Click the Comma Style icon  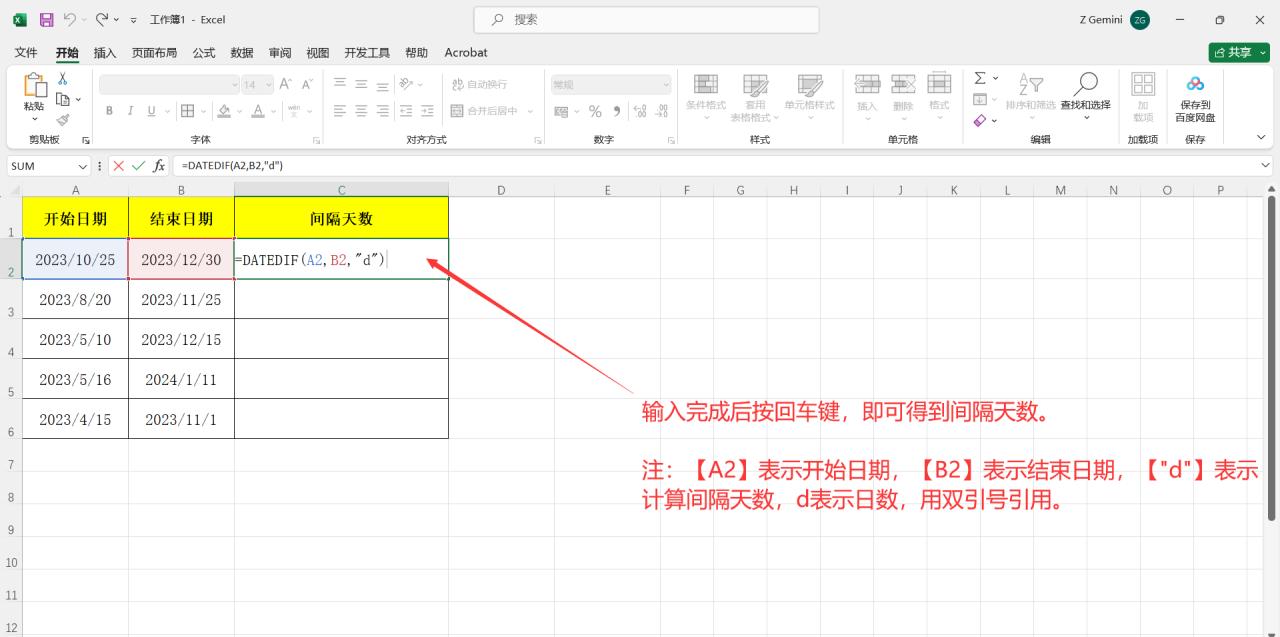coord(617,111)
